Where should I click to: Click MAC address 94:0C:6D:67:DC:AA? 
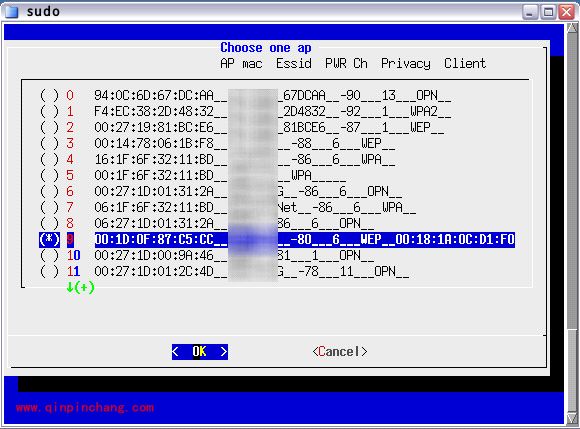click(x=154, y=95)
